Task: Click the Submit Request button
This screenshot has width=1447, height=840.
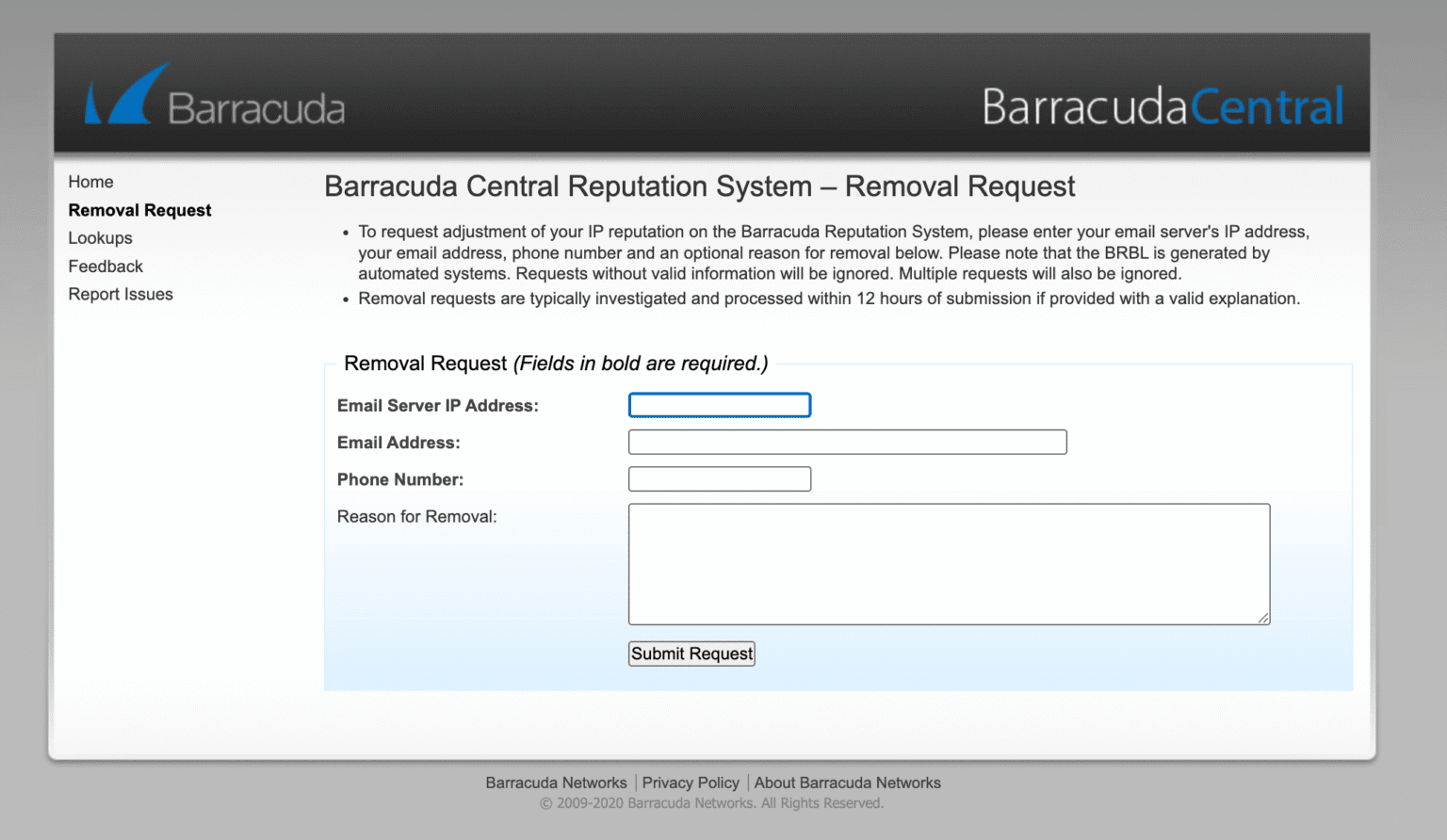Action: [691, 653]
